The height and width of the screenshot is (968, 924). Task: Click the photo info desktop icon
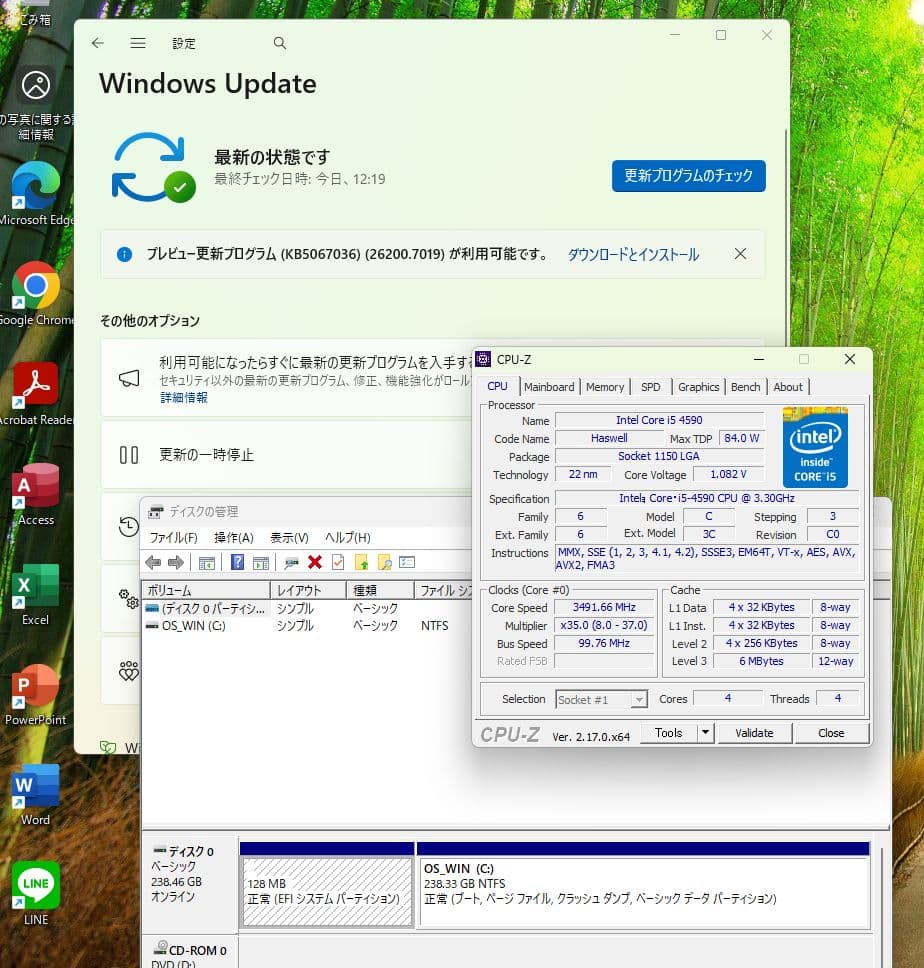(36, 105)
